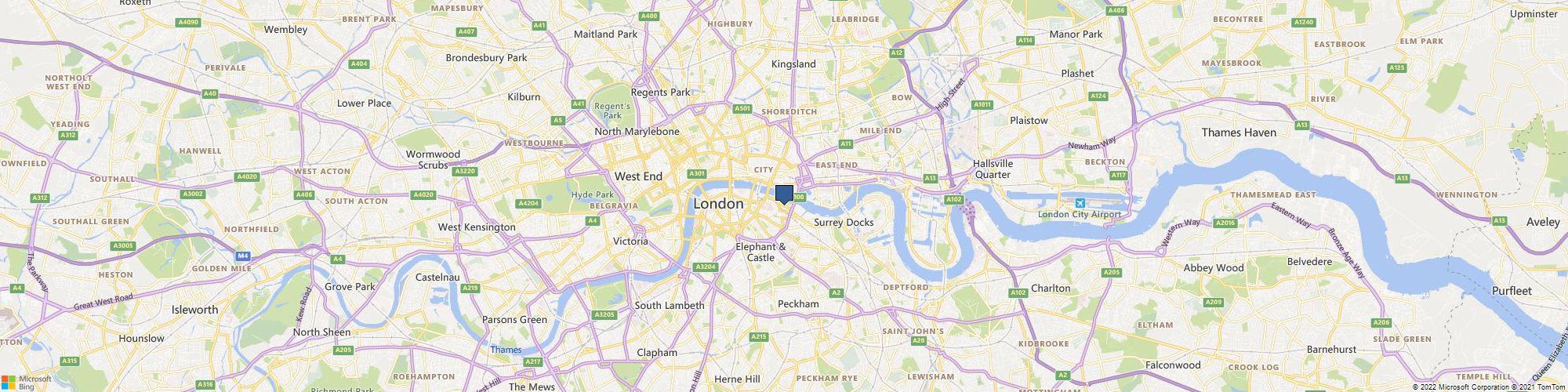Select the A102 road shield near Charlton

tap(1018, 292)
